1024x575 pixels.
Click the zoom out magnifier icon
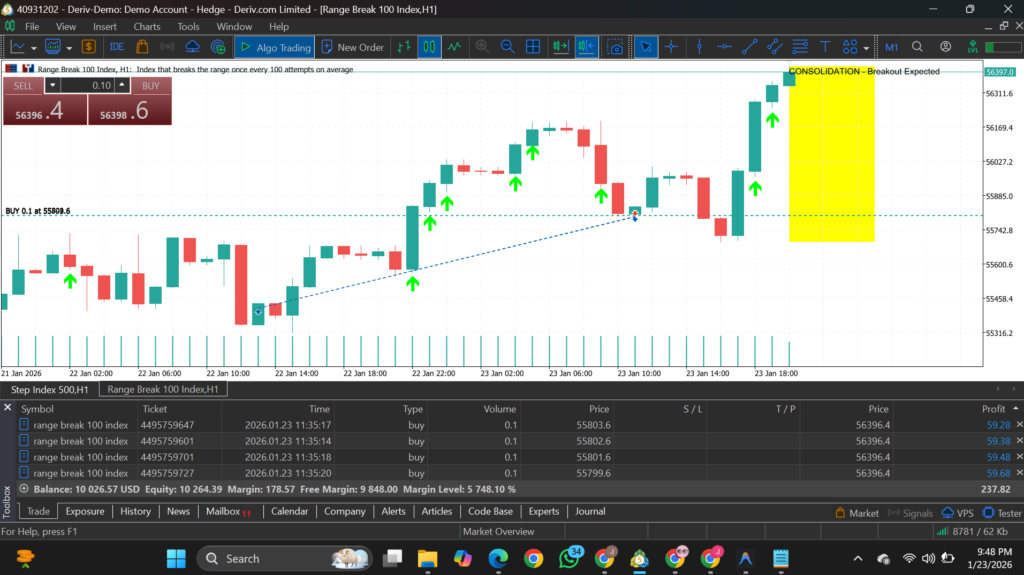pyautogui.click(x=507, y=47)
